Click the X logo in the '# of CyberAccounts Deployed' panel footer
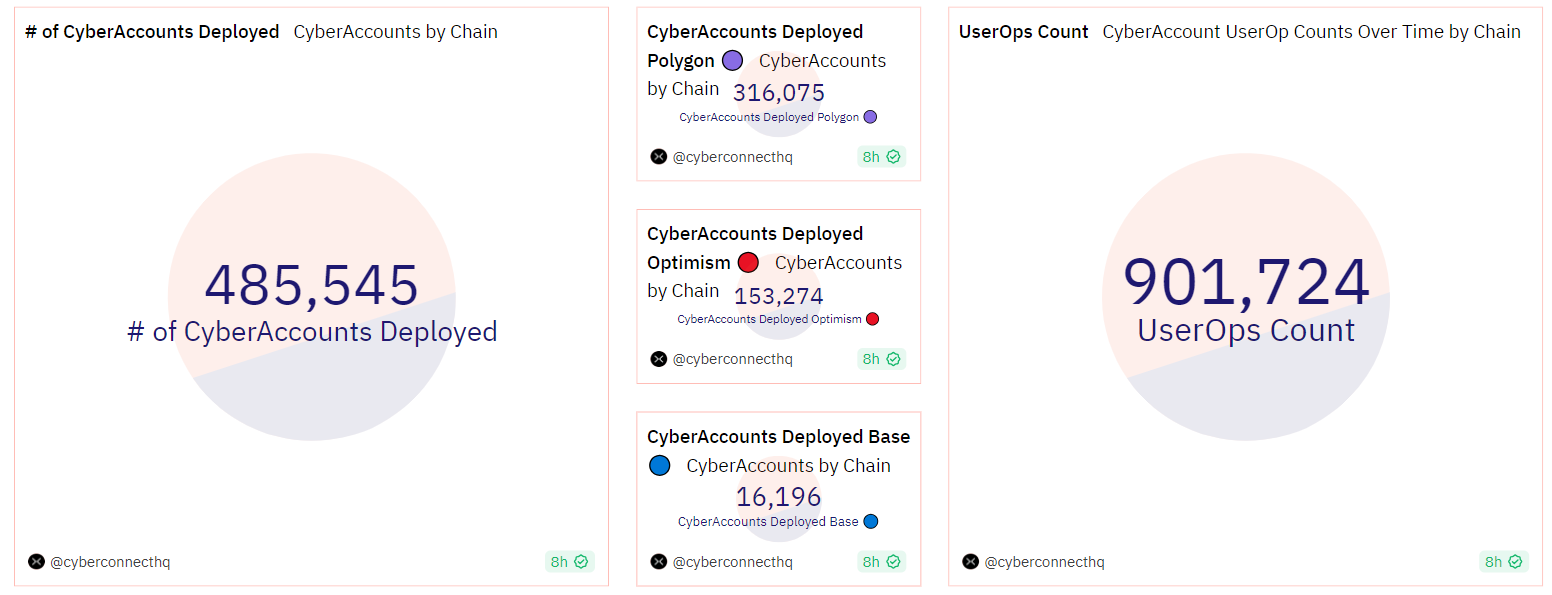This screenshot has height=595, width=1552. pyautogui.click(x=37, y=562)
